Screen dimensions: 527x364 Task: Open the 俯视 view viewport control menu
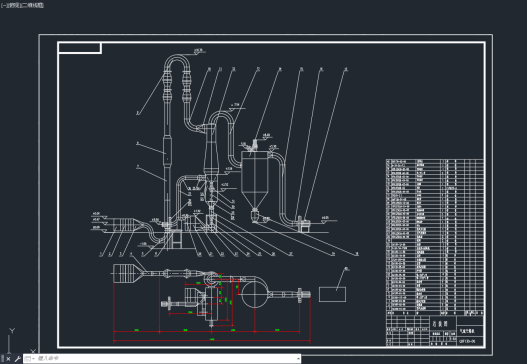tap(15, 5)
